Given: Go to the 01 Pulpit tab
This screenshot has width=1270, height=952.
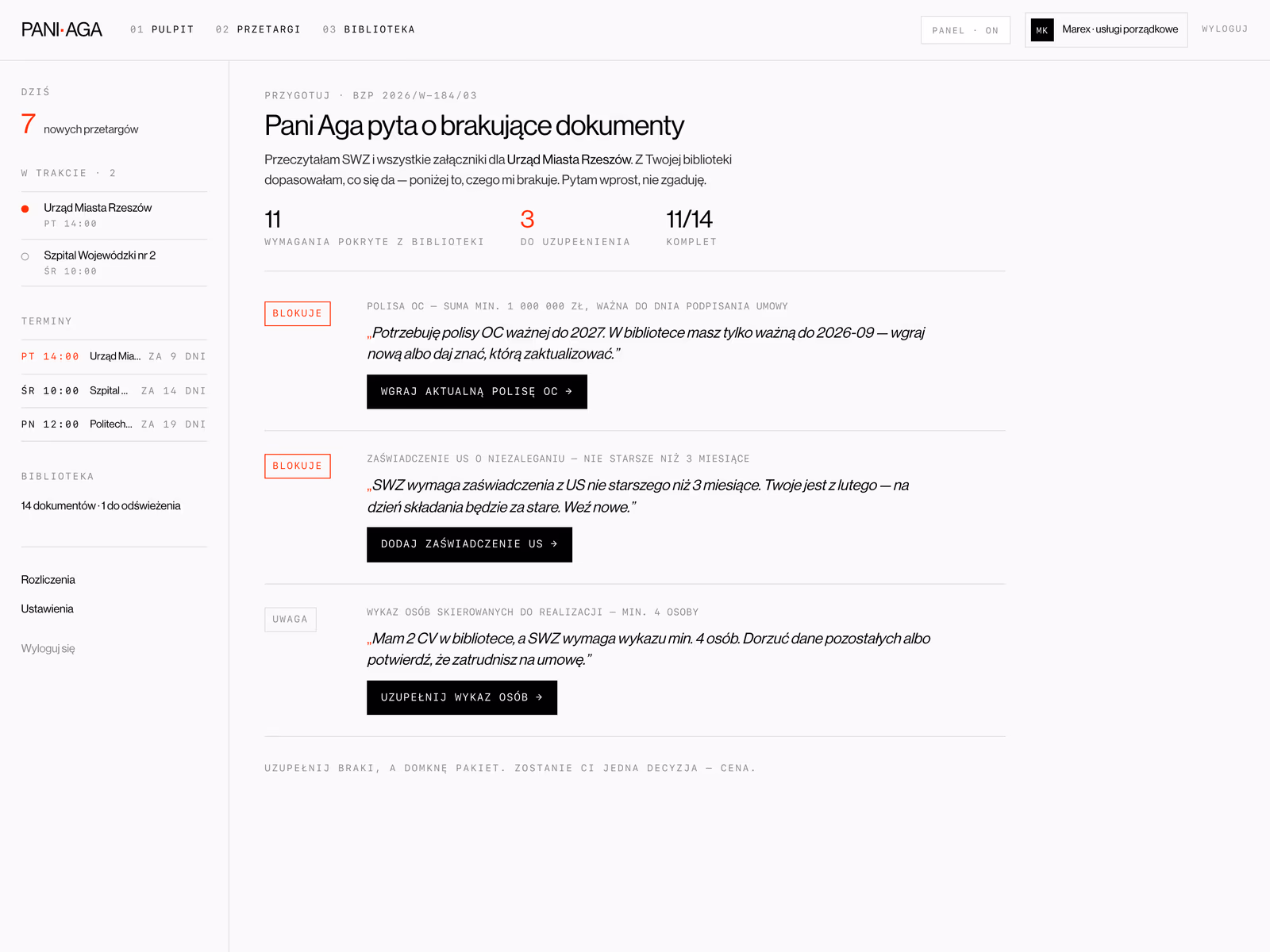Looking at the screenshot, I should [x=162, y=29].
